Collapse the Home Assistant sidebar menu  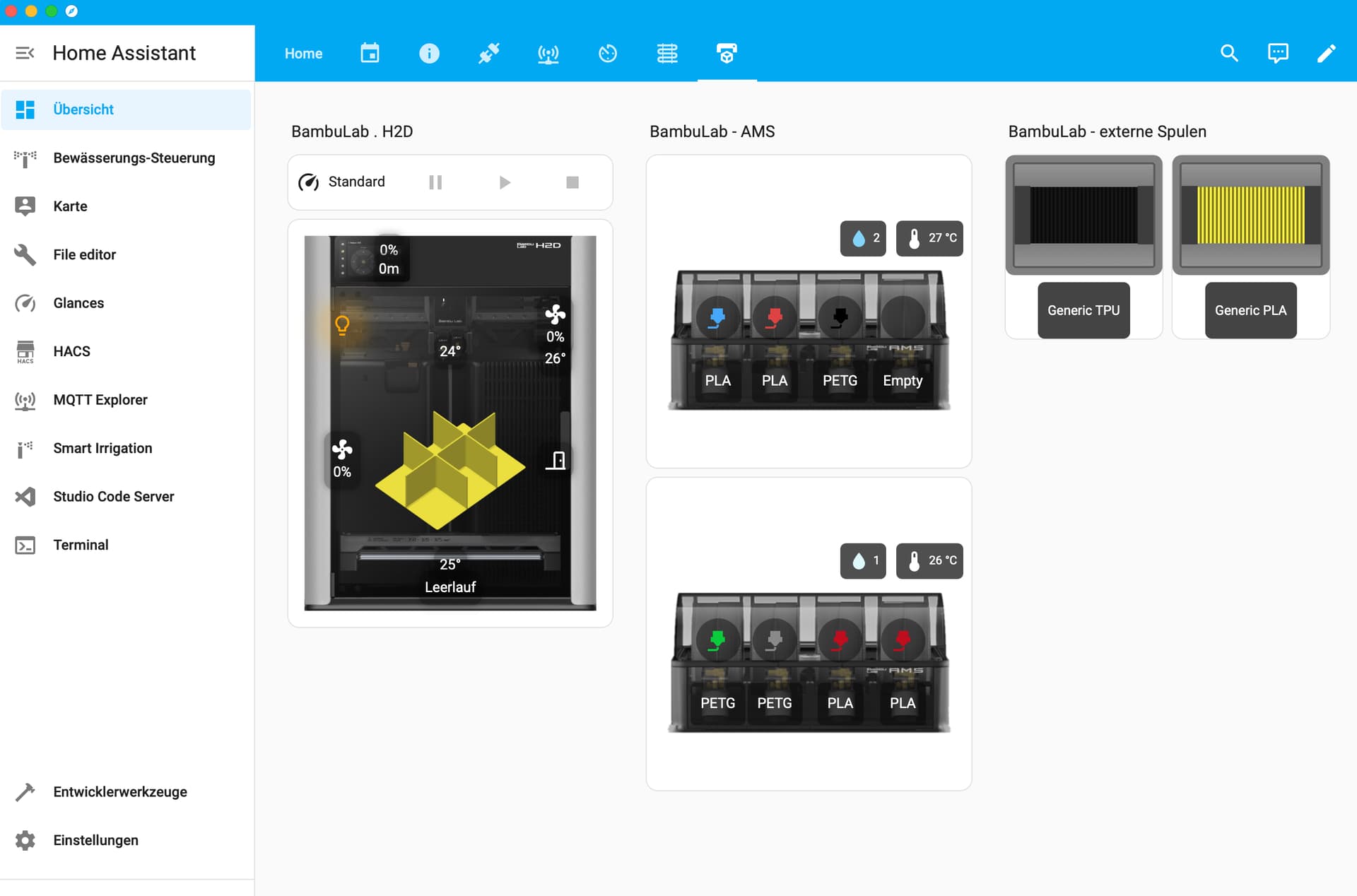click(x=25, y=53)
